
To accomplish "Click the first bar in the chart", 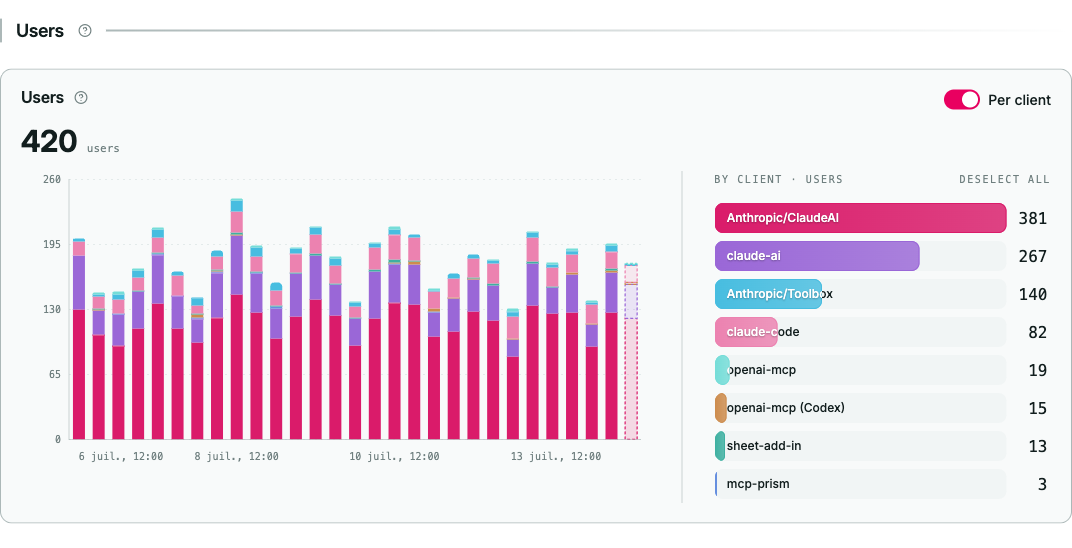I will (79, 339).
